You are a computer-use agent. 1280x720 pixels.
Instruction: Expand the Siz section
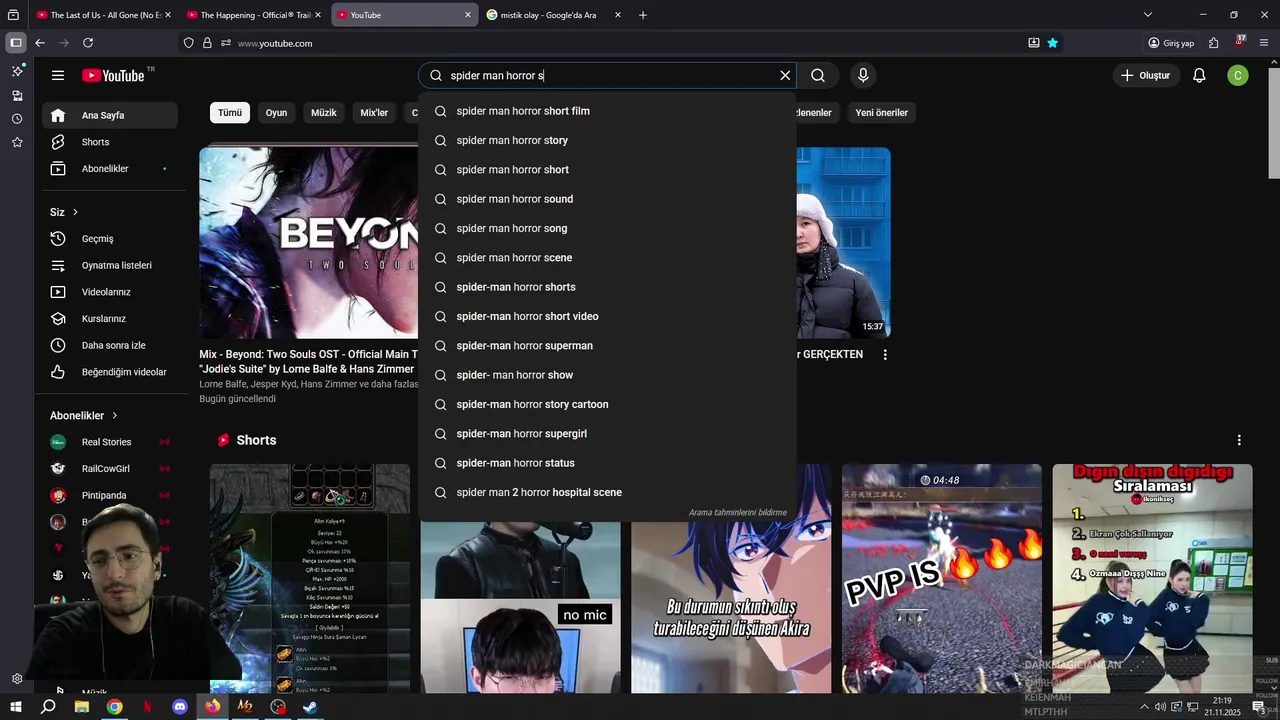click(64, 212)
